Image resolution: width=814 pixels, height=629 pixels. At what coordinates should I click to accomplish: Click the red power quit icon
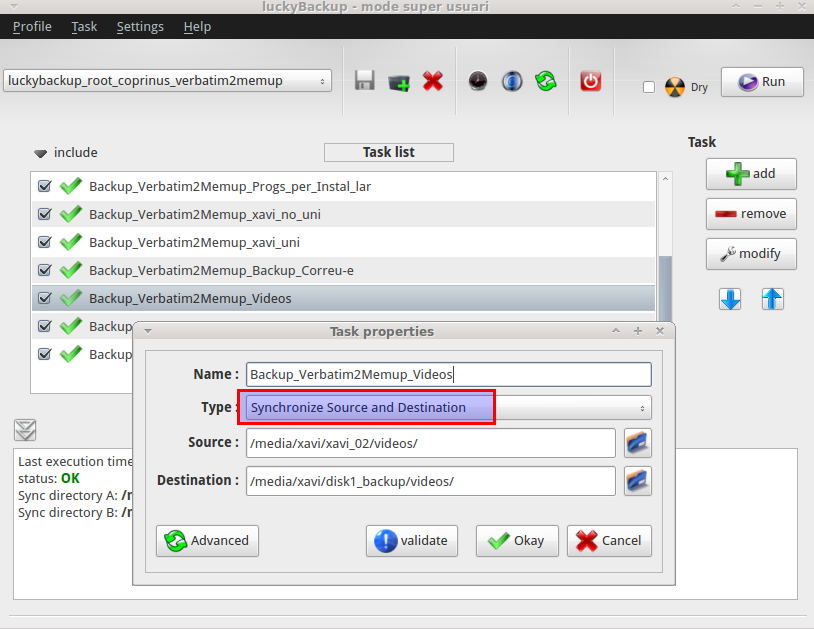pos(591,81)
